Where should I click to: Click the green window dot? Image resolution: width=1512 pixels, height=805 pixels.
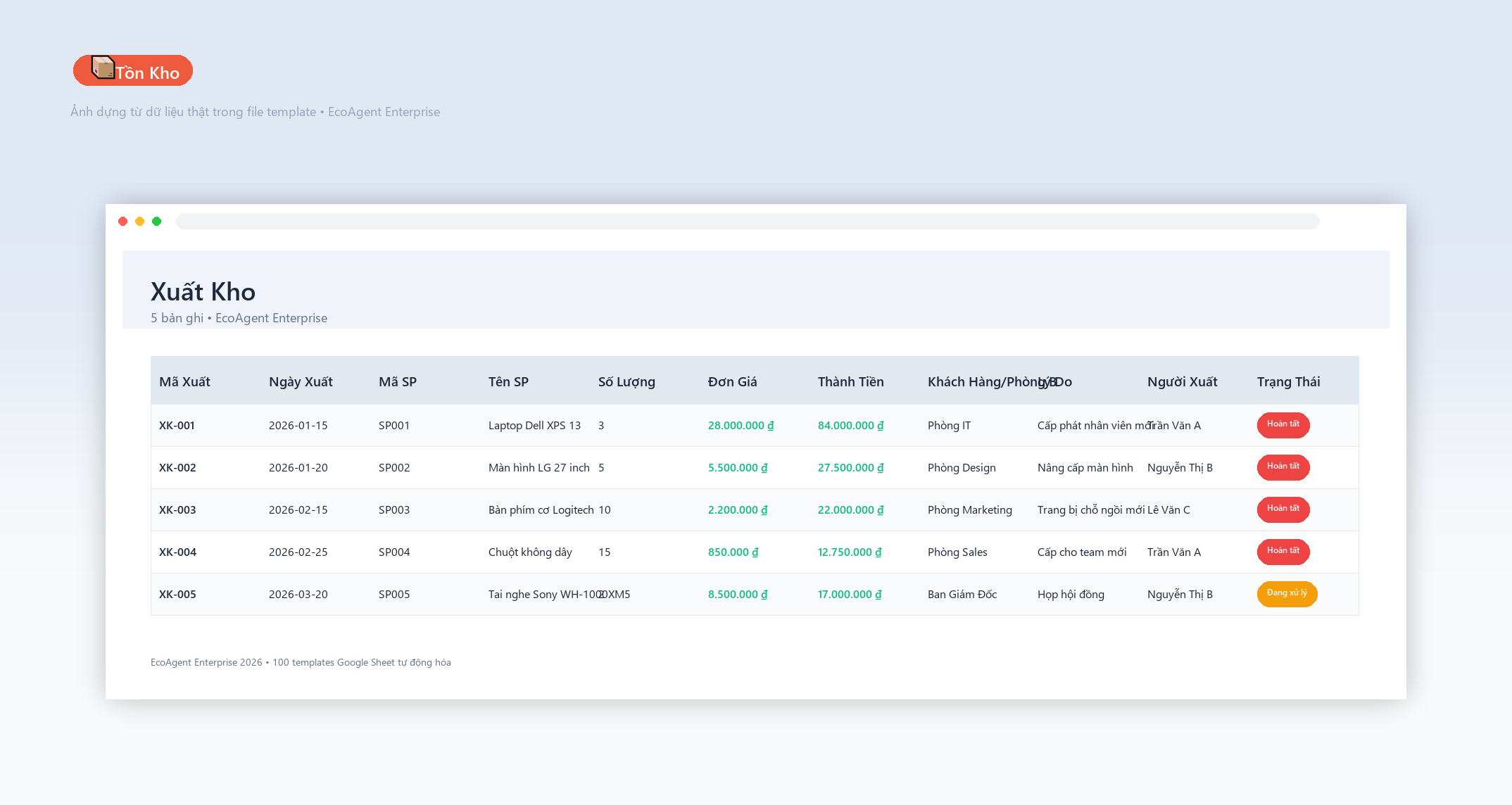tap(157, 222)
